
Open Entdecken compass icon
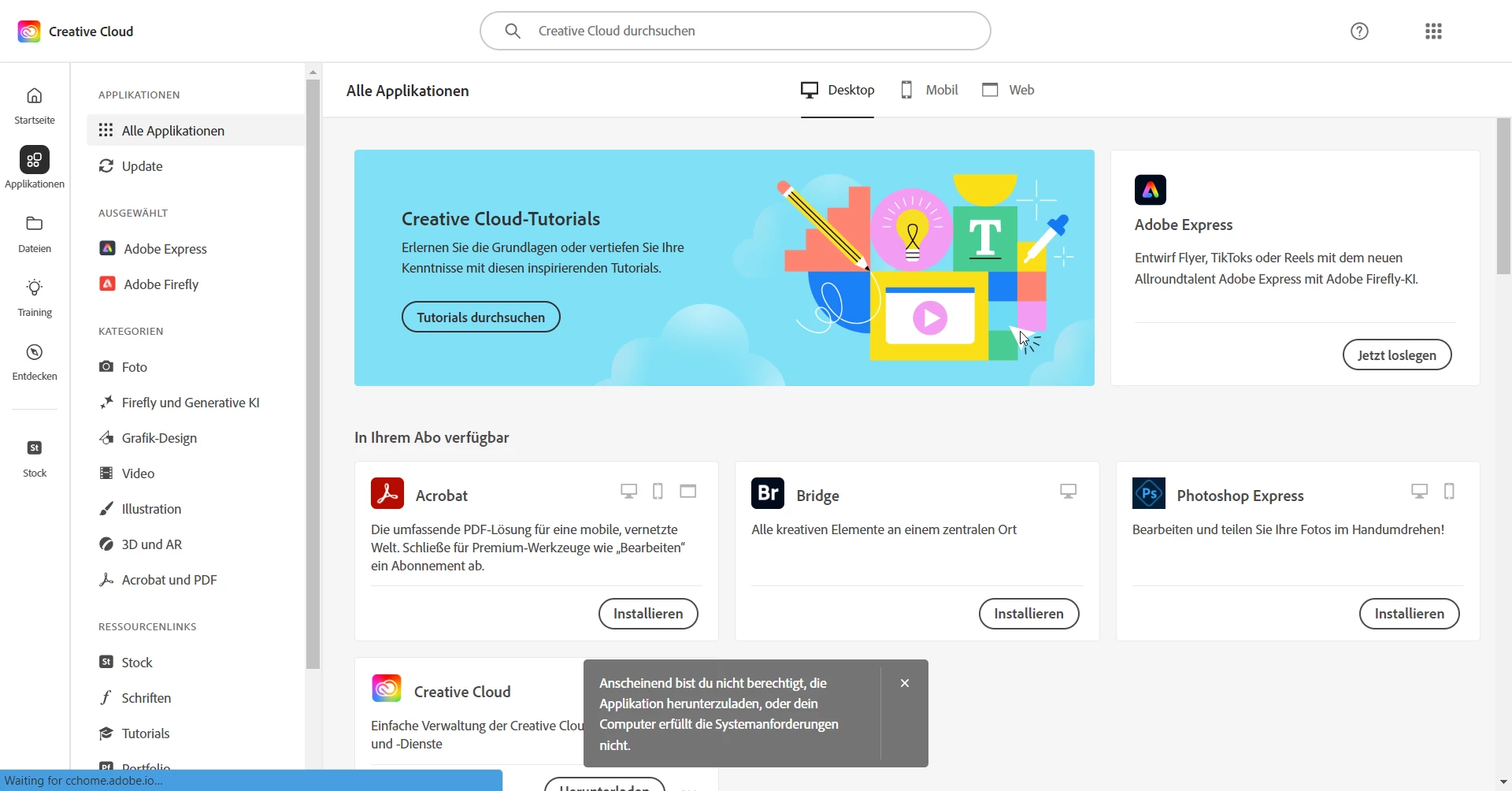pos(35,352)
